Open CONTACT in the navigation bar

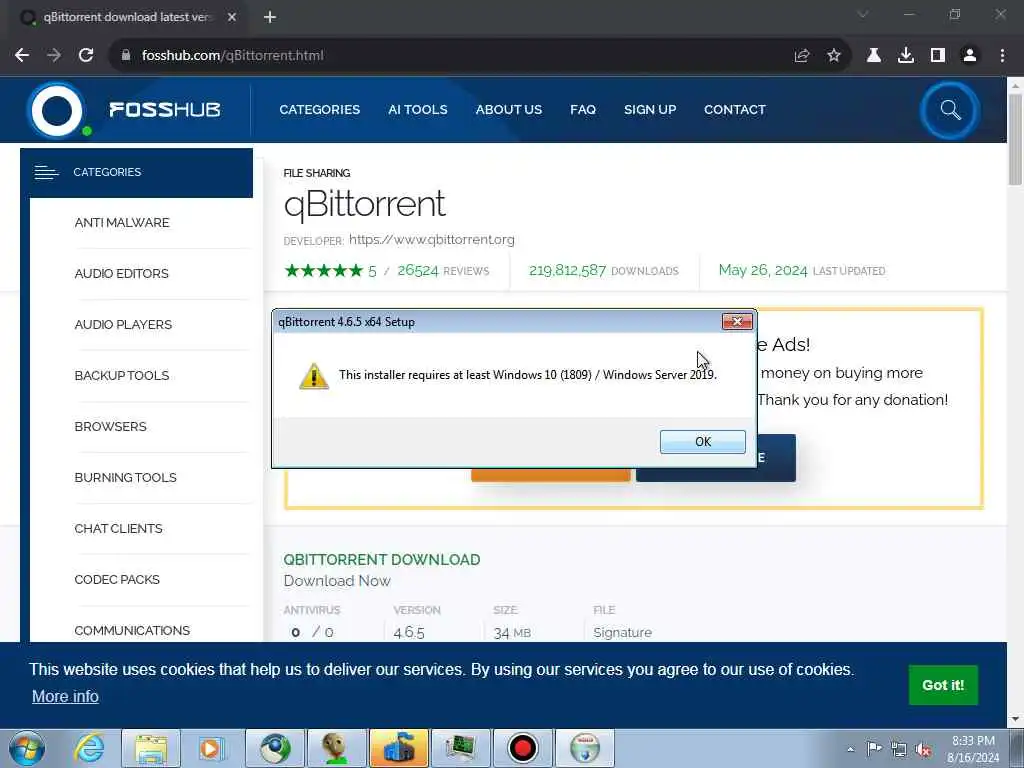[x=735, y=110]
